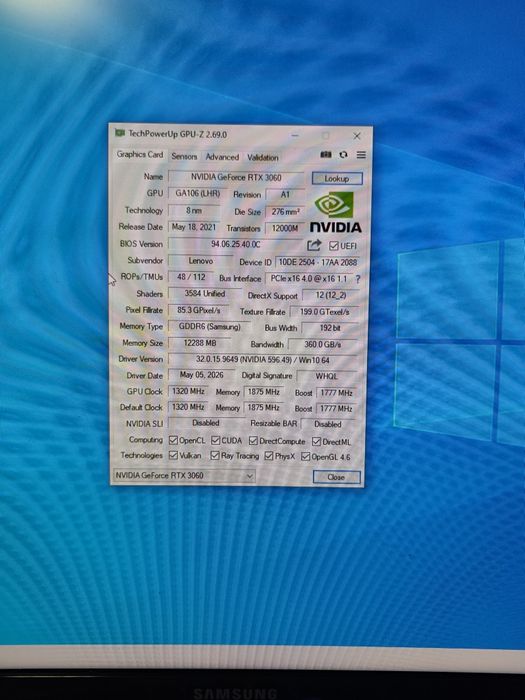Click the ROPs/TMUs value 48 / 112
Image resolution: width=525 pixels, height=700 pixels.
[x=191, y=277]
